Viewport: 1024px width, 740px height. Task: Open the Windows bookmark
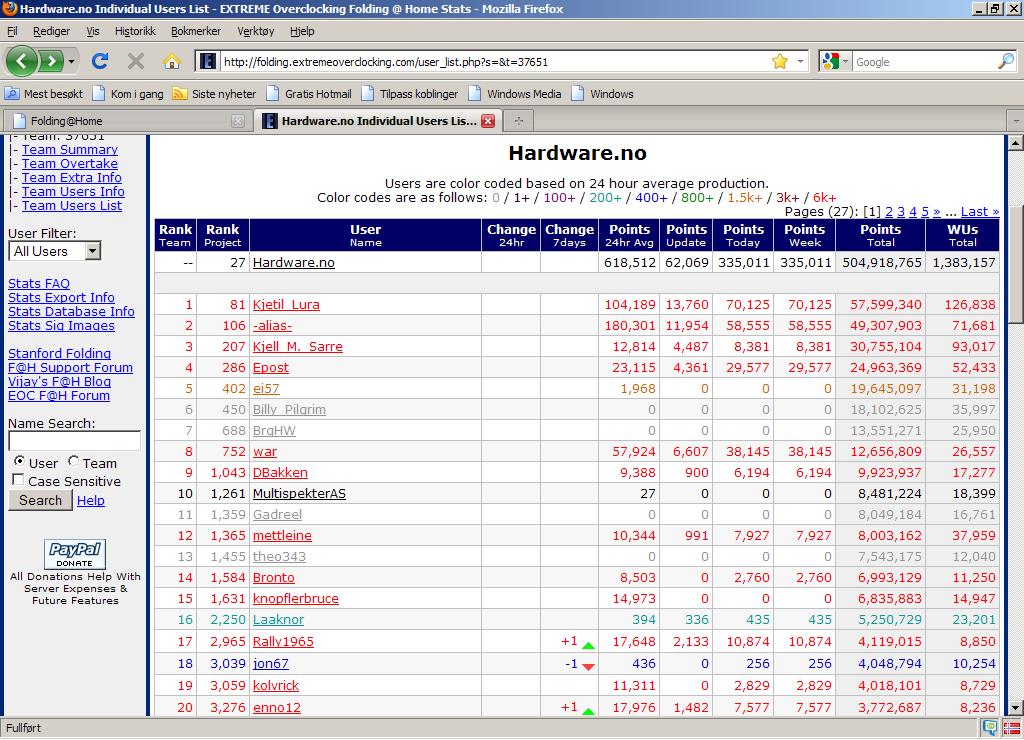[602, 93]
